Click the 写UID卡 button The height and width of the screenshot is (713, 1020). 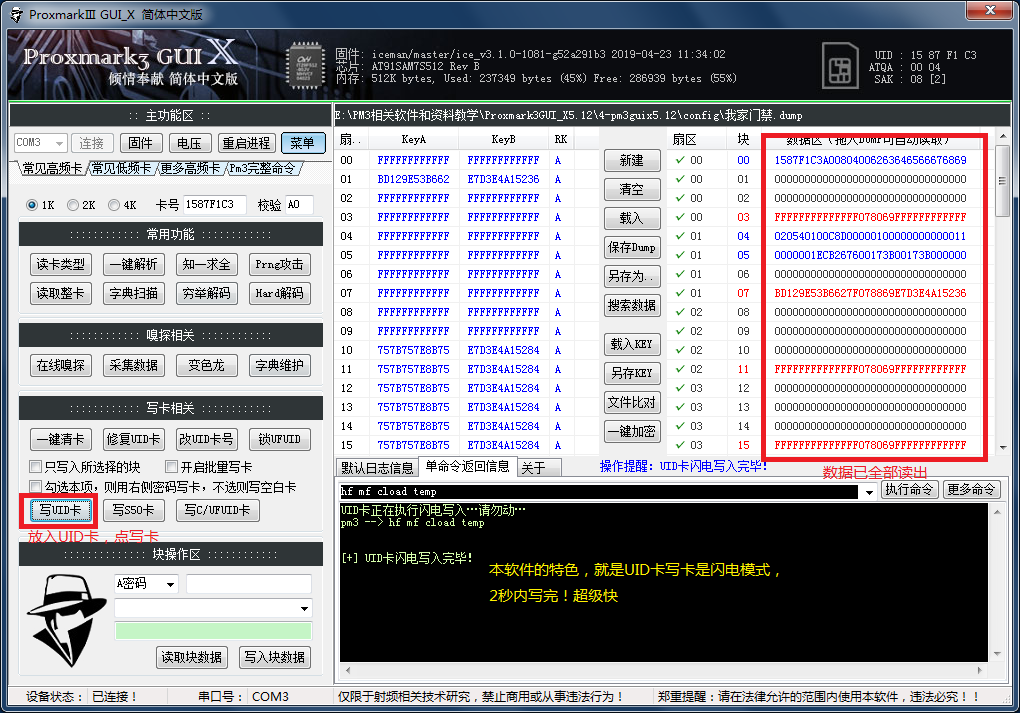pyautogui.click(x=60, y=510)
